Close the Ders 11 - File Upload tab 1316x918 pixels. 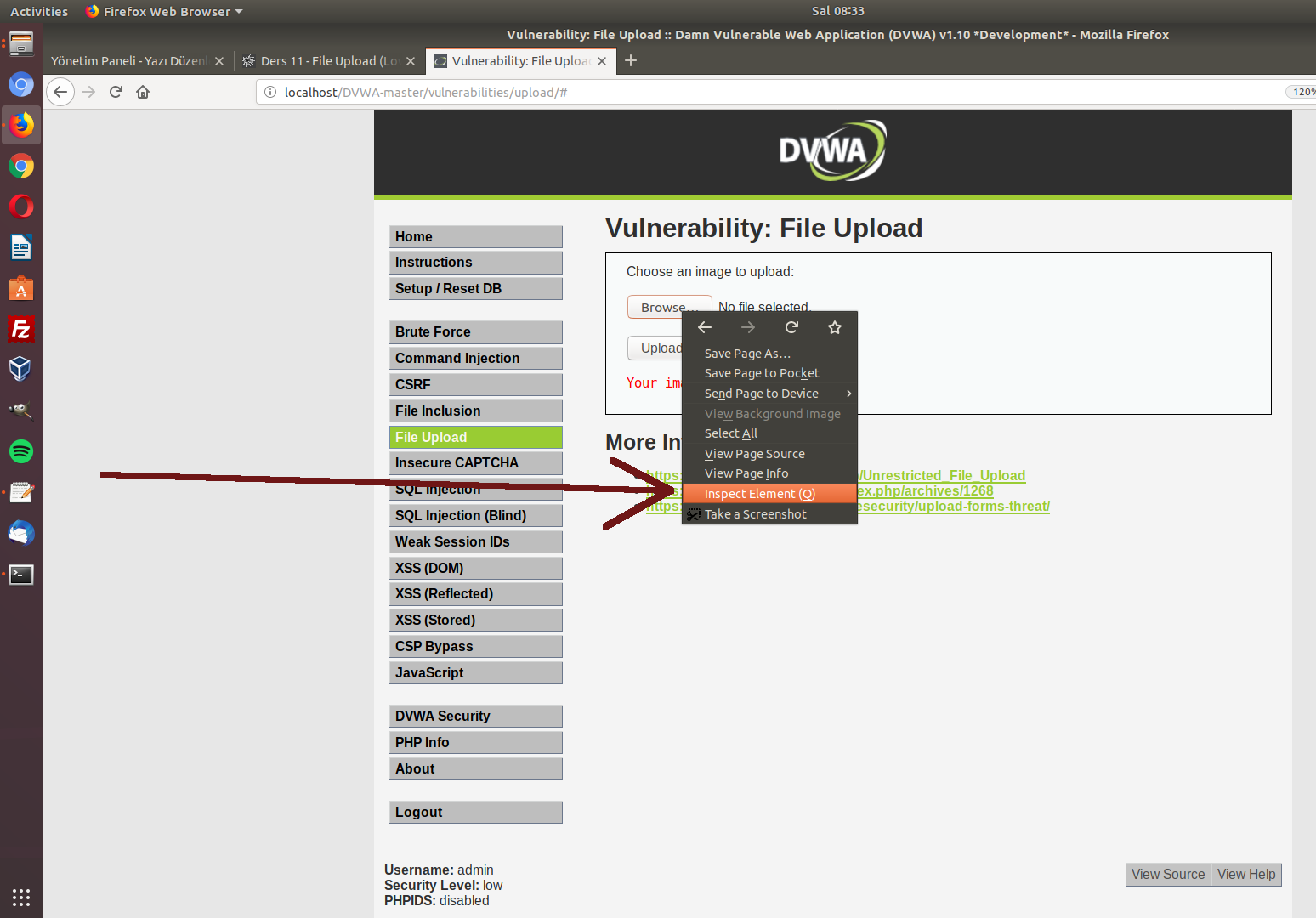[x=411, y=61]
